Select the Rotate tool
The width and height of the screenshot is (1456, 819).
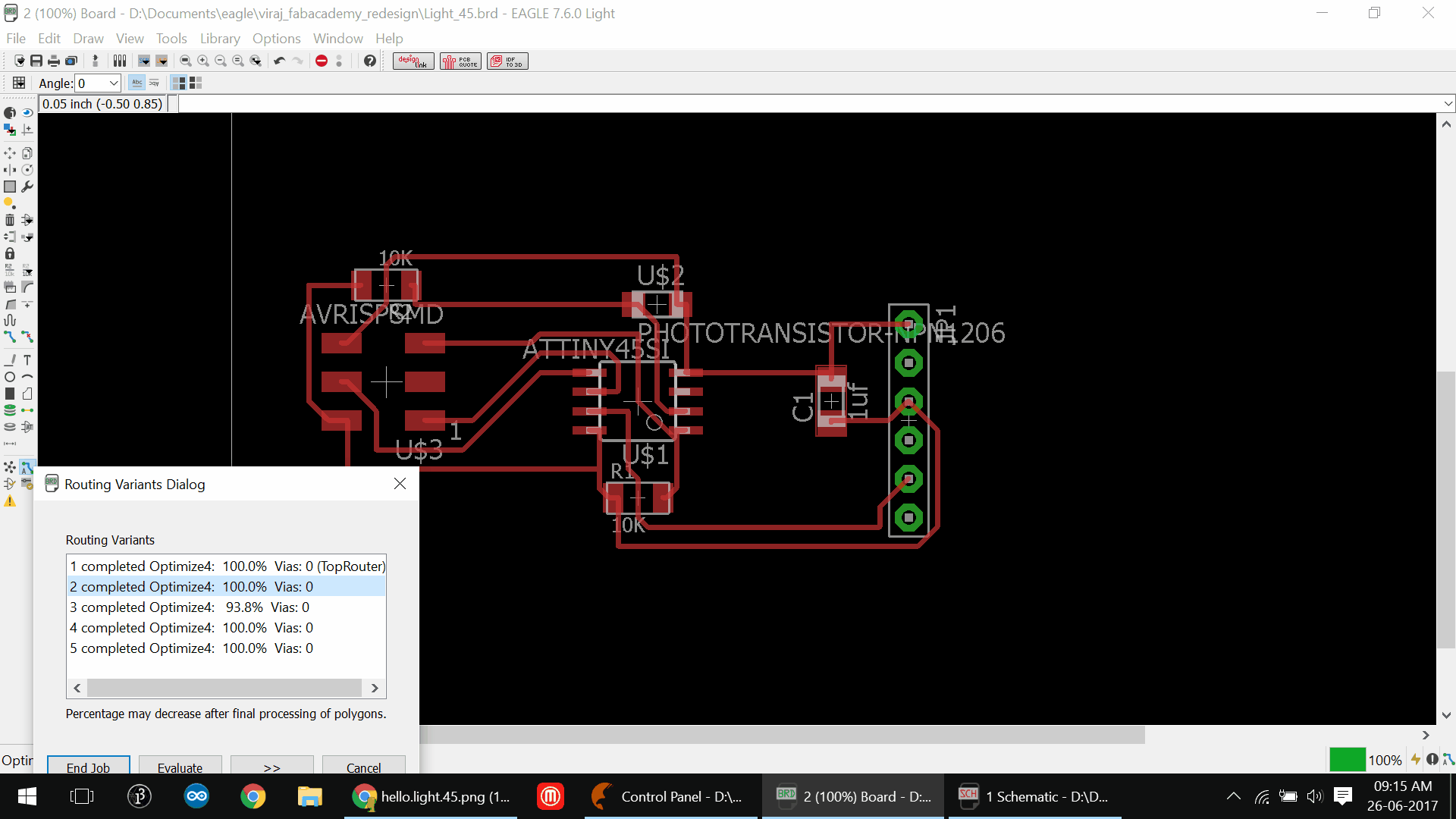tap(27, 170)
